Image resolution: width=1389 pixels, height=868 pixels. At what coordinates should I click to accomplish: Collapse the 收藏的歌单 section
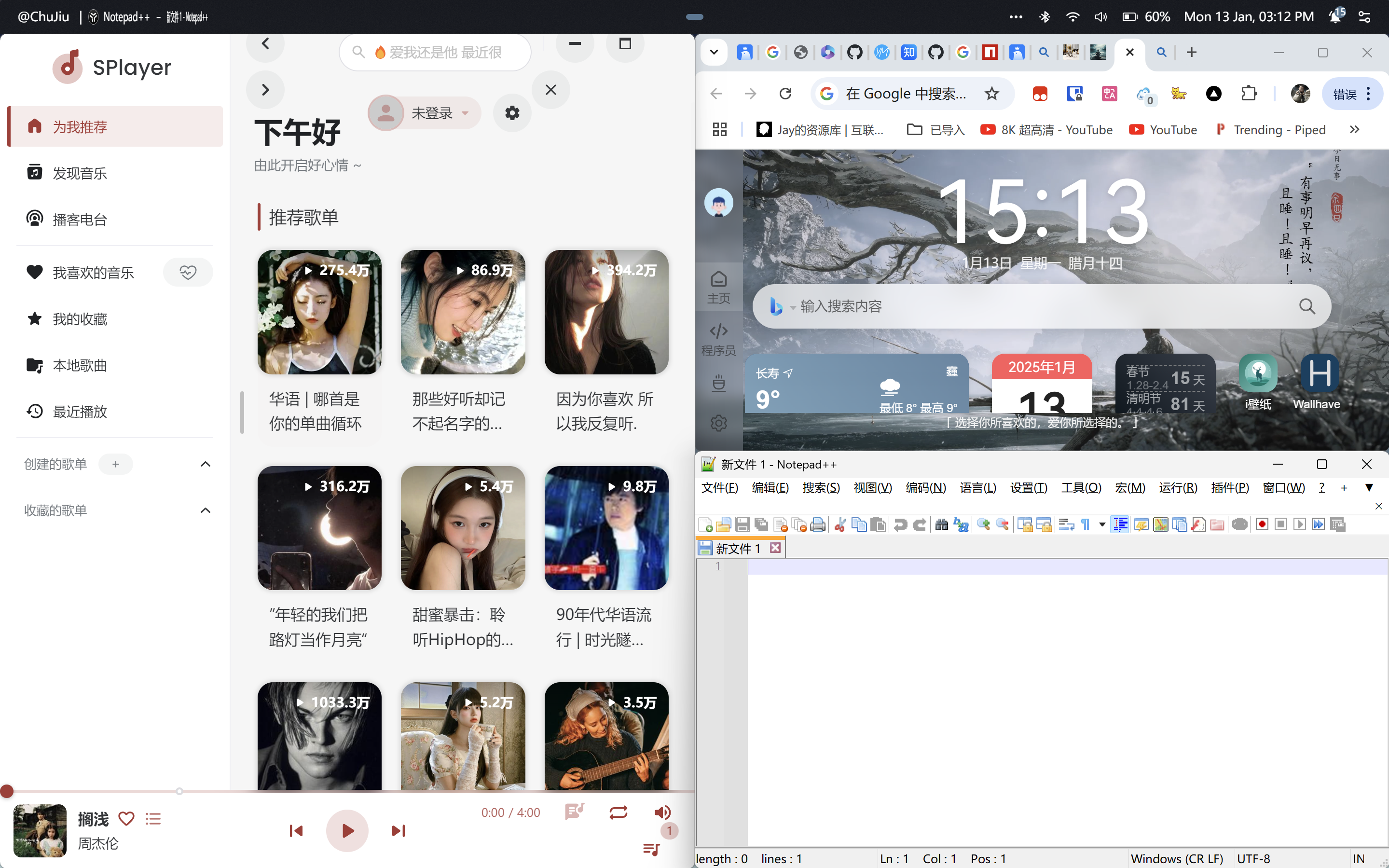coord(205,510)
